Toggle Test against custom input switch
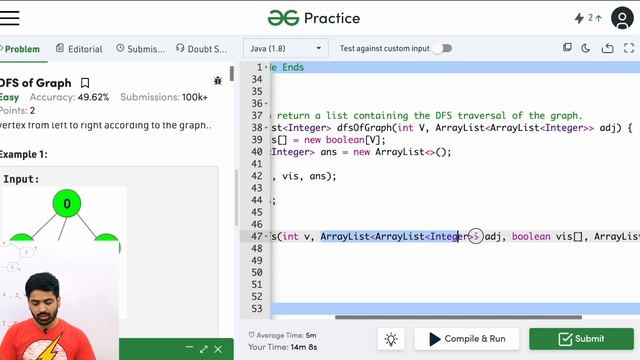Screen dimensions: 640x360 click(442, 49)
